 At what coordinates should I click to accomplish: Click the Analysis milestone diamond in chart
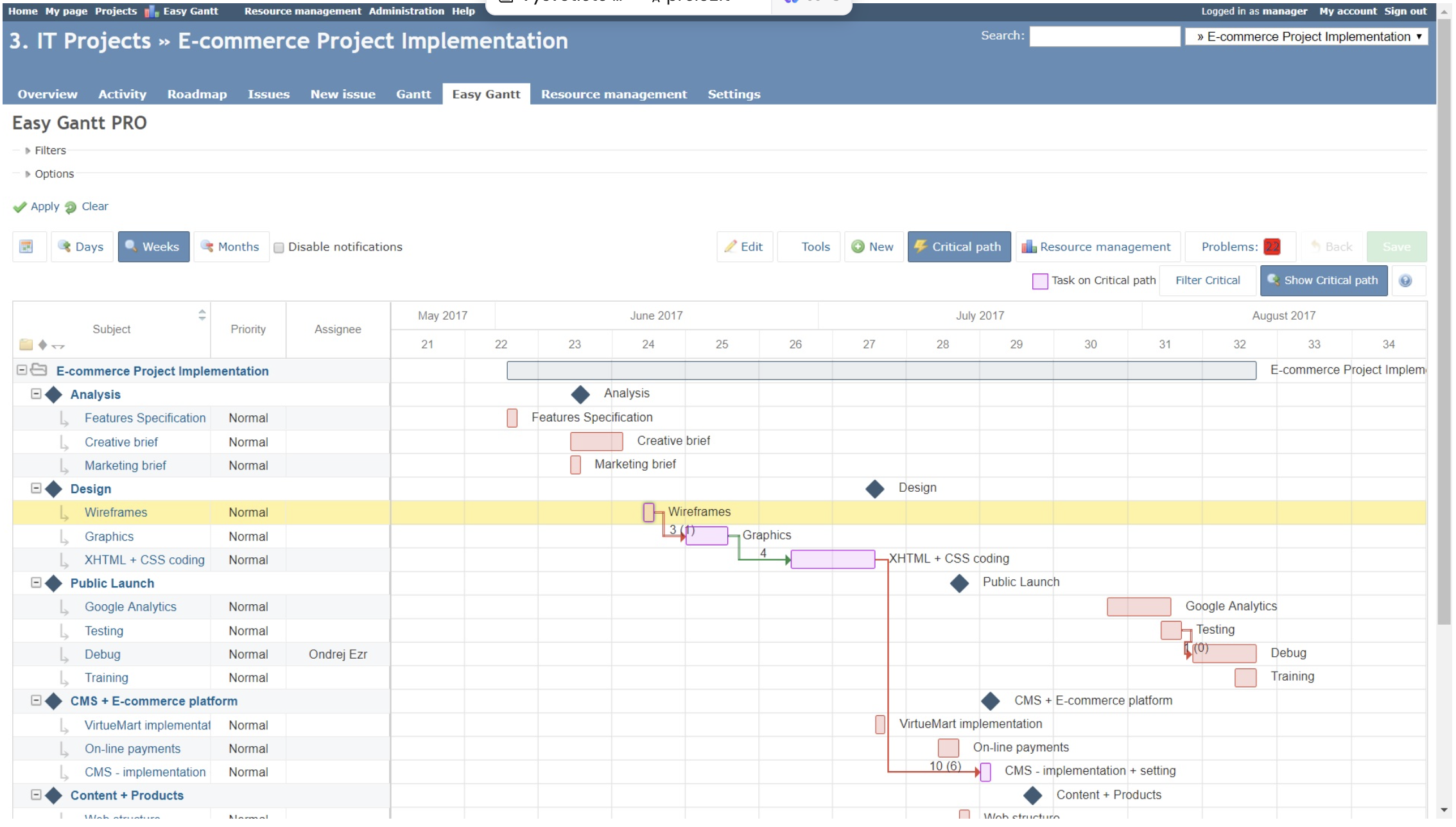(580, 394)
